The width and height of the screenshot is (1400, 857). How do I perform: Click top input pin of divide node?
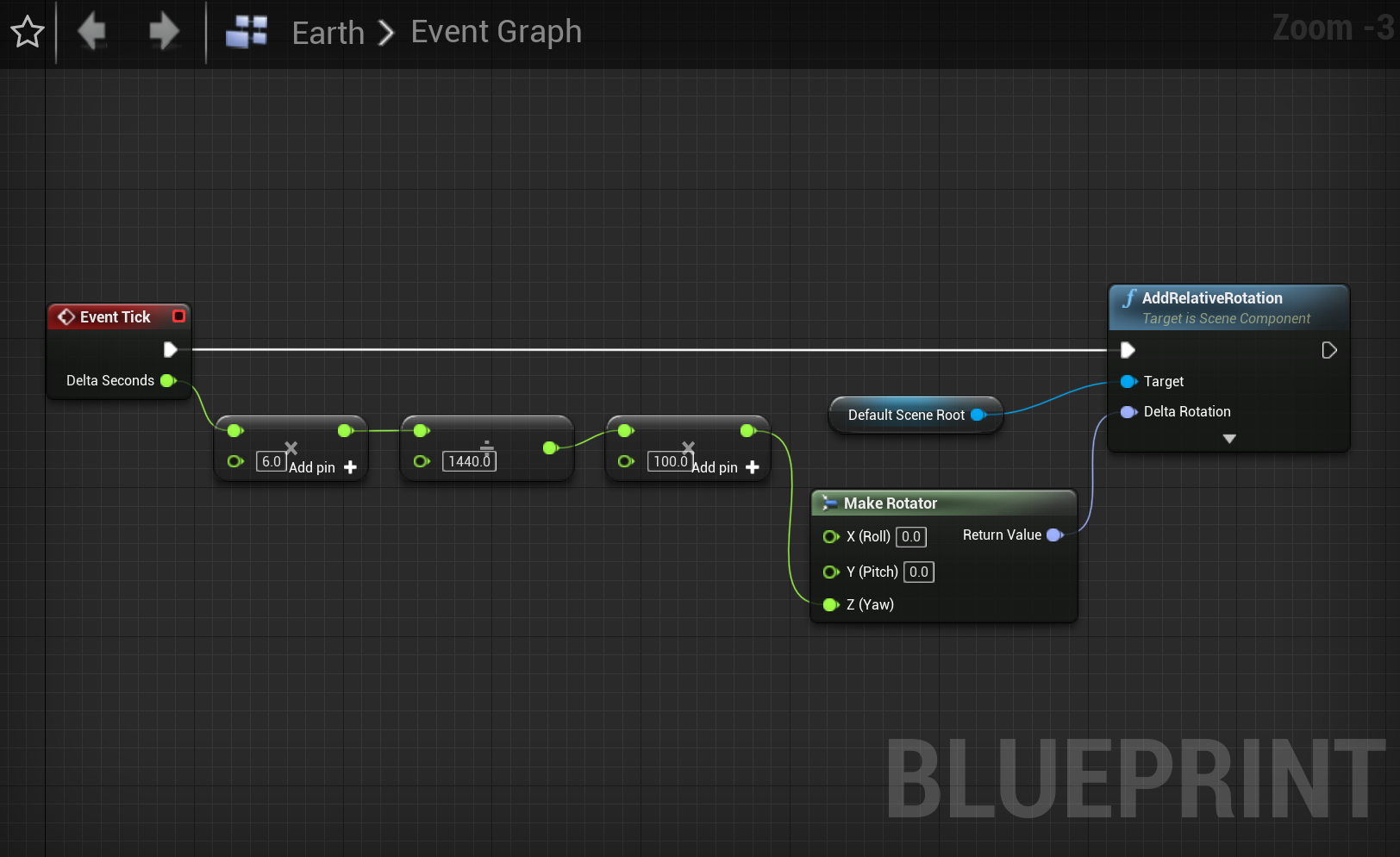422,430
